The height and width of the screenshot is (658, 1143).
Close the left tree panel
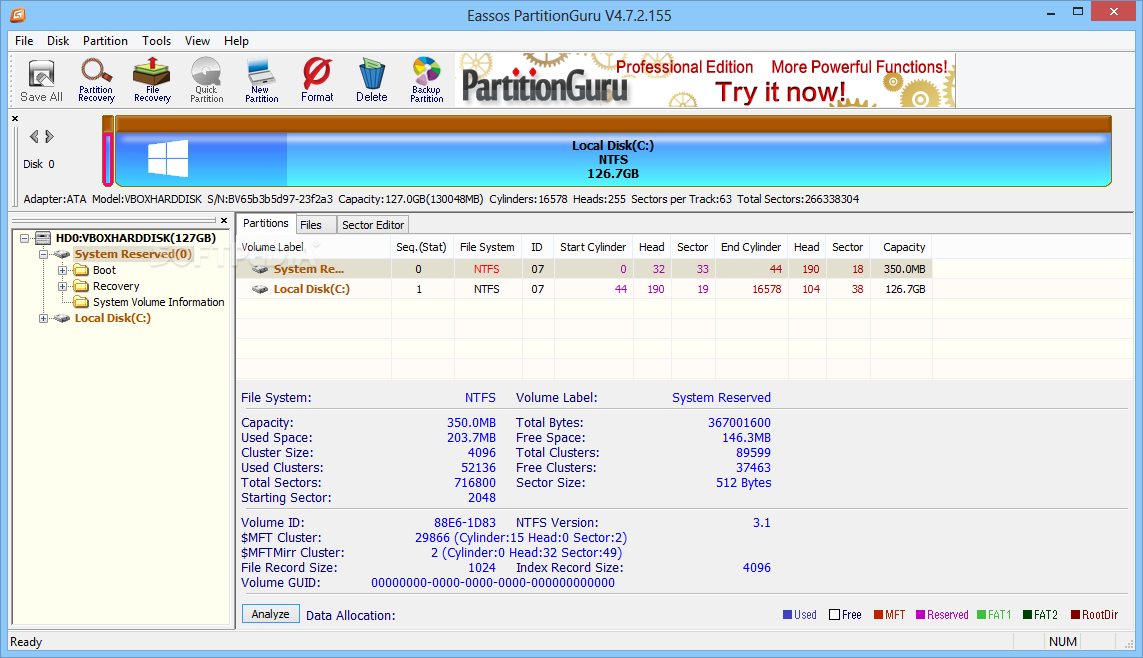click(224, 220)
